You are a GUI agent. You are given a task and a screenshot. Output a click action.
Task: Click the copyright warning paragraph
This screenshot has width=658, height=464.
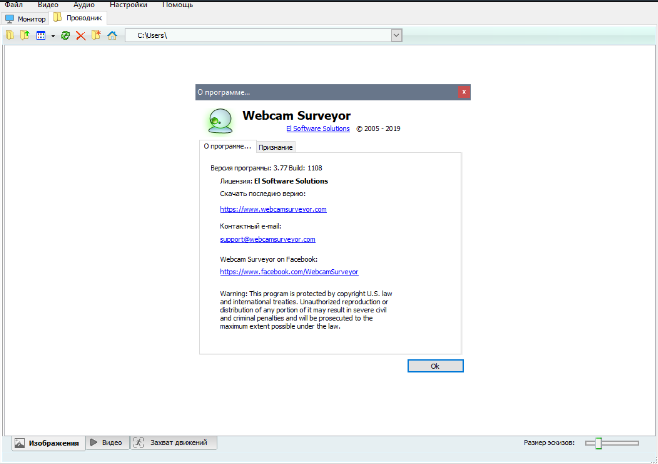pyautogui.click(x=306, y=310)
